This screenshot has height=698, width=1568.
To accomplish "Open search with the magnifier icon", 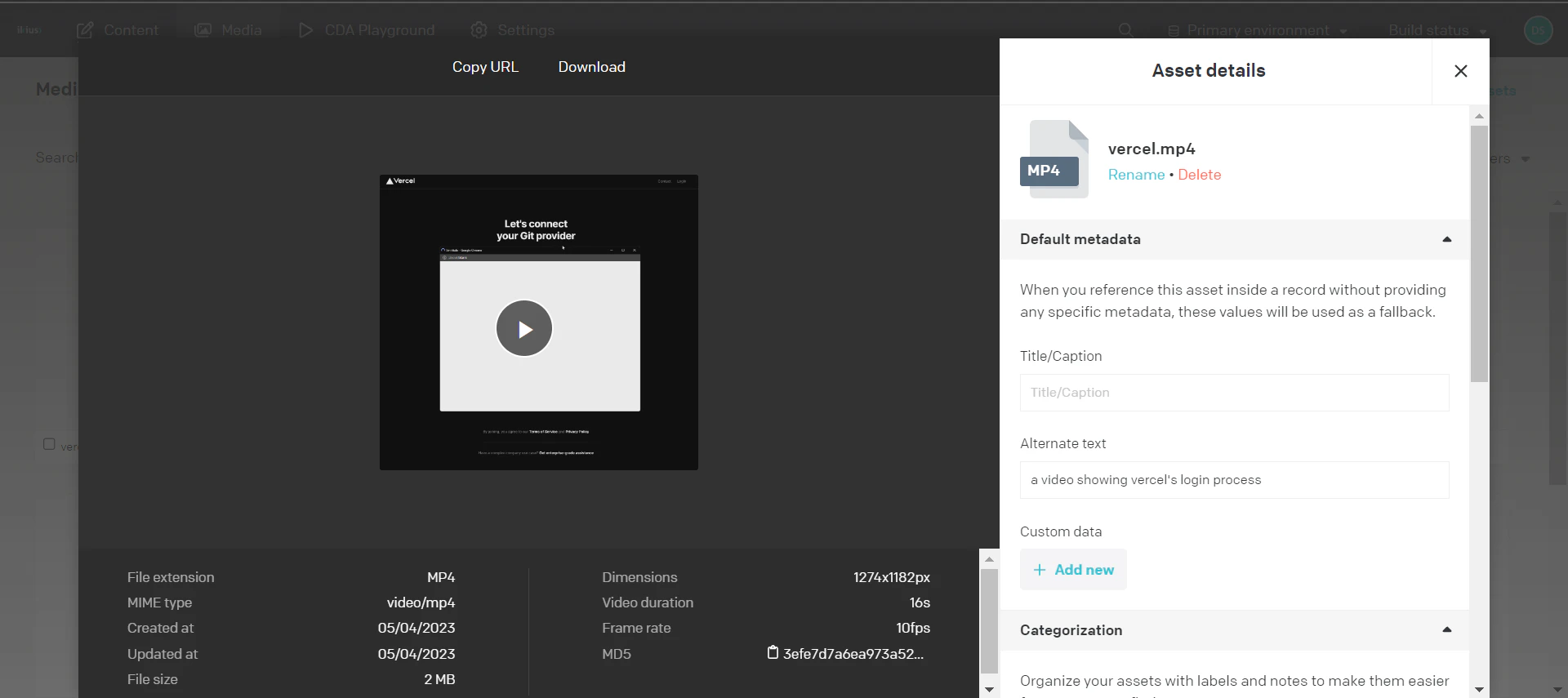I will tap(1125, 30).
